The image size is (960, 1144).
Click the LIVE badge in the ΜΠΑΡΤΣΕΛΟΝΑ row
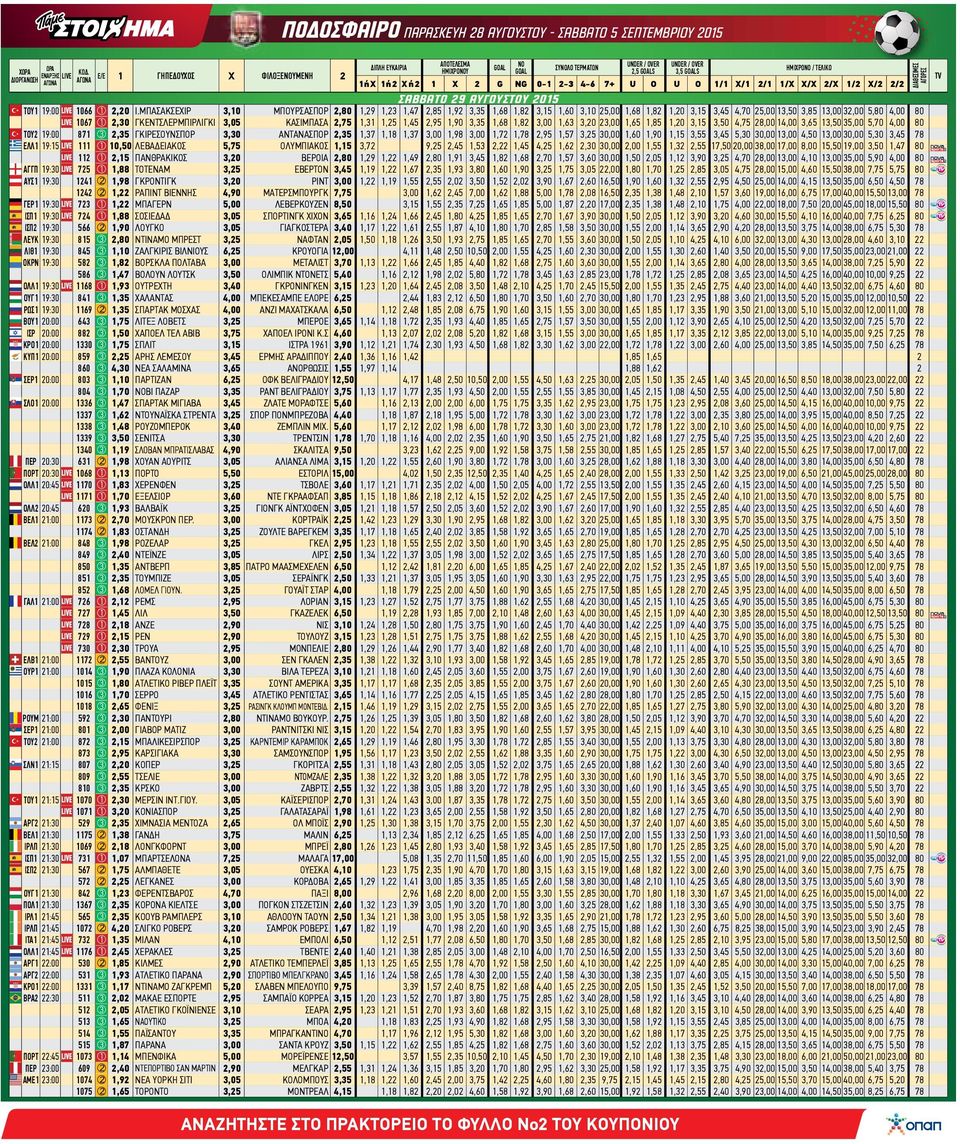click(67, 858)
